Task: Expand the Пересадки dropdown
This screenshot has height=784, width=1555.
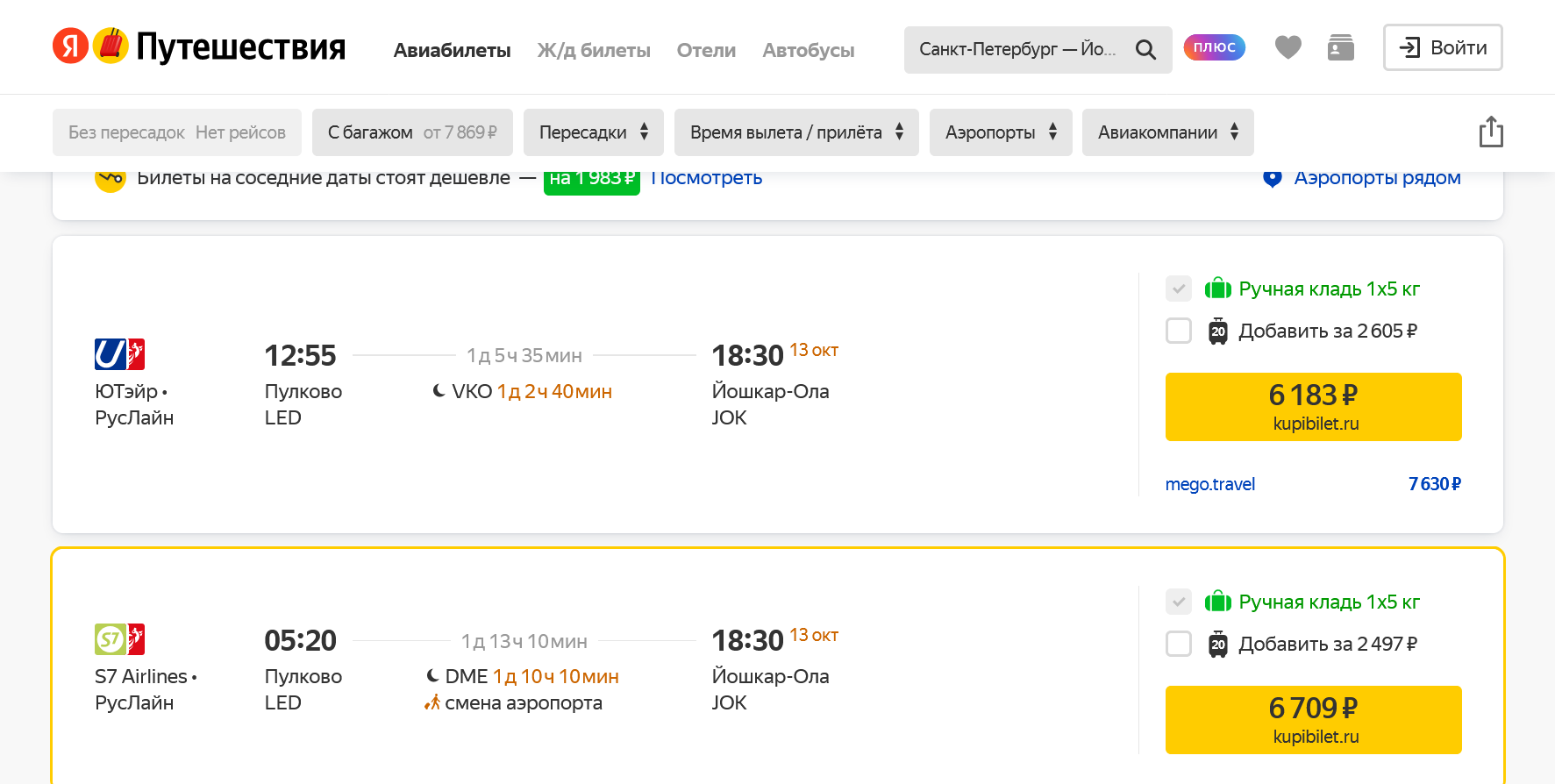Action: (x=593, y=132)
